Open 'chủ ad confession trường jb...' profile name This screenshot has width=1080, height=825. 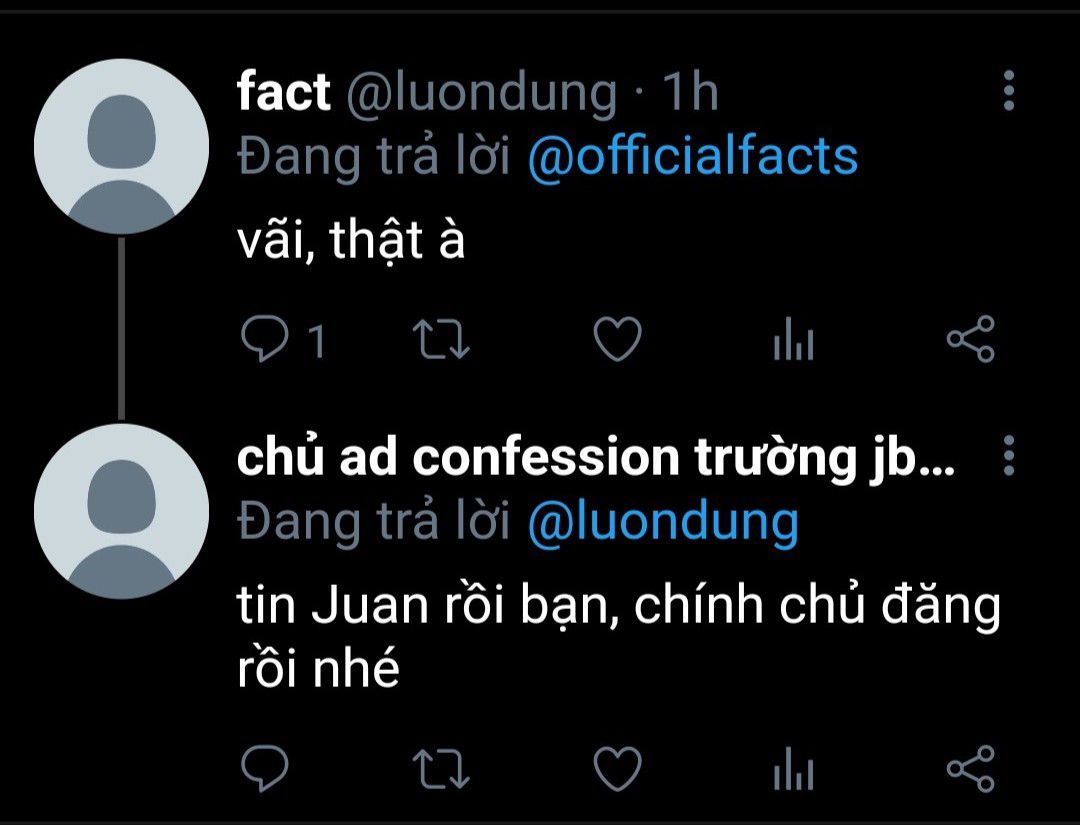tap(596, 458)
